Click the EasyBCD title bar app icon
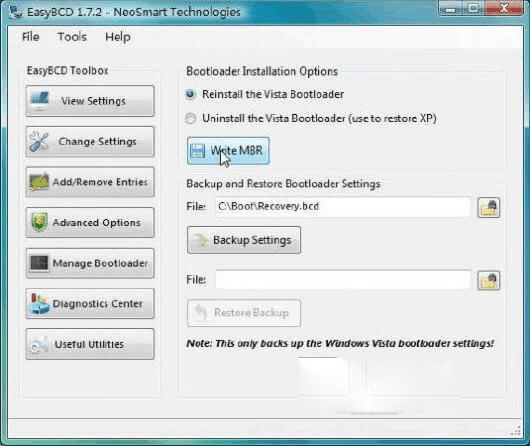Screen dimensions: 530x448 coord(16,12)
